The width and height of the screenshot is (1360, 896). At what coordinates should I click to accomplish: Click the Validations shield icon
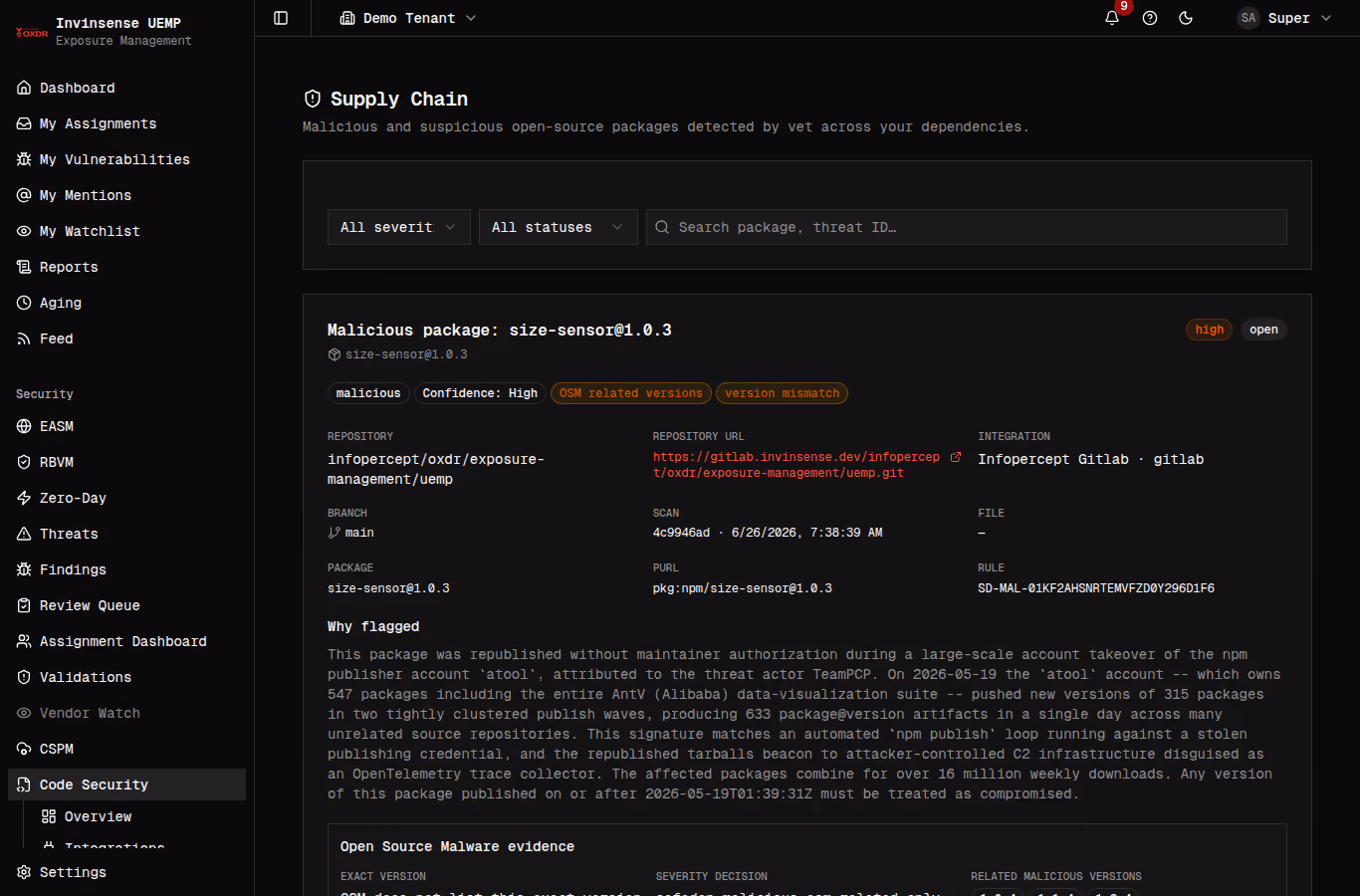click(x=24, y=677)
